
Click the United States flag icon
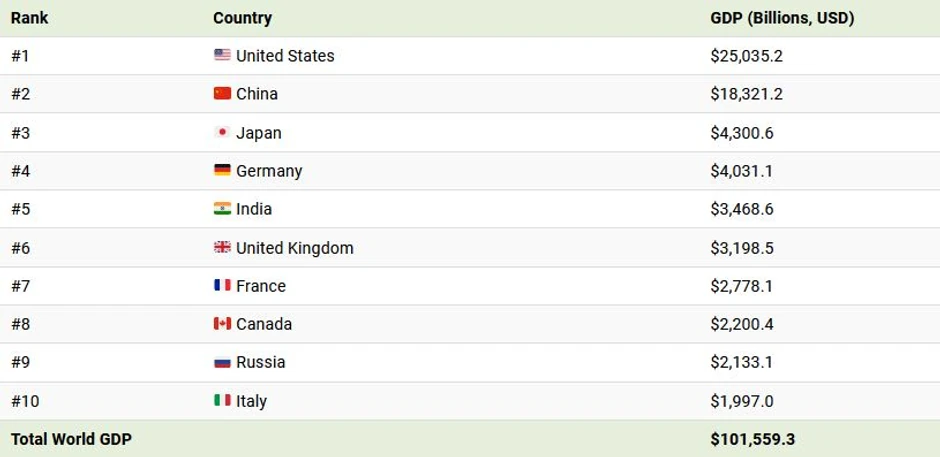pos(222,55)
